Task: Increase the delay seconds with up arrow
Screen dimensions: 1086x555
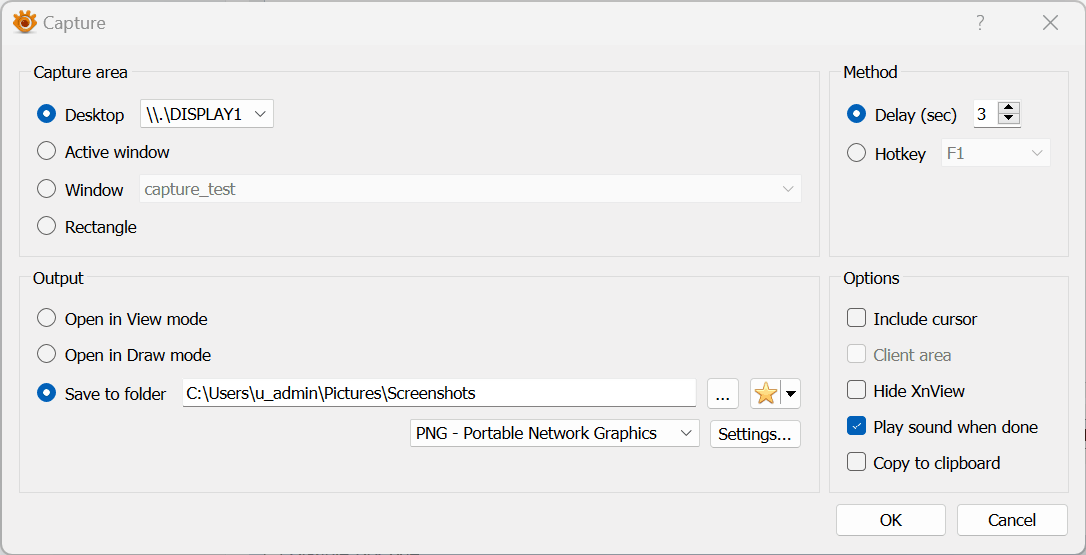Action: pyautogui.click(x=1010, y=109)
